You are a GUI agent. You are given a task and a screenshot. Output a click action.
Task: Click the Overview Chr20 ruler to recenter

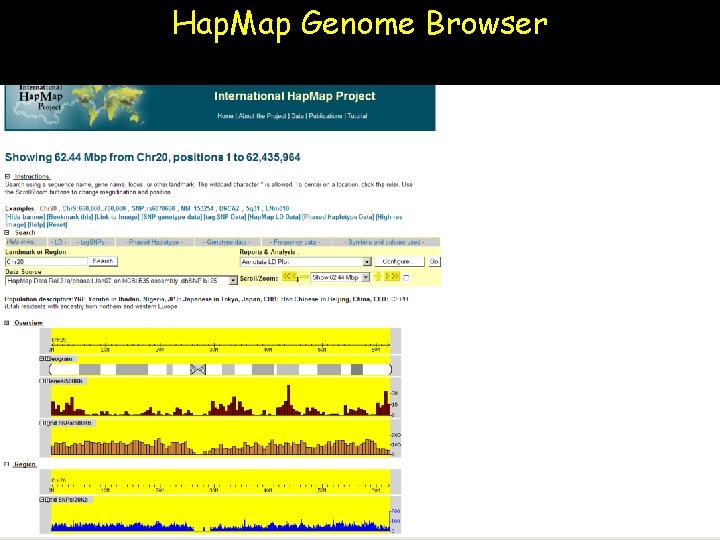coord(220,344)
